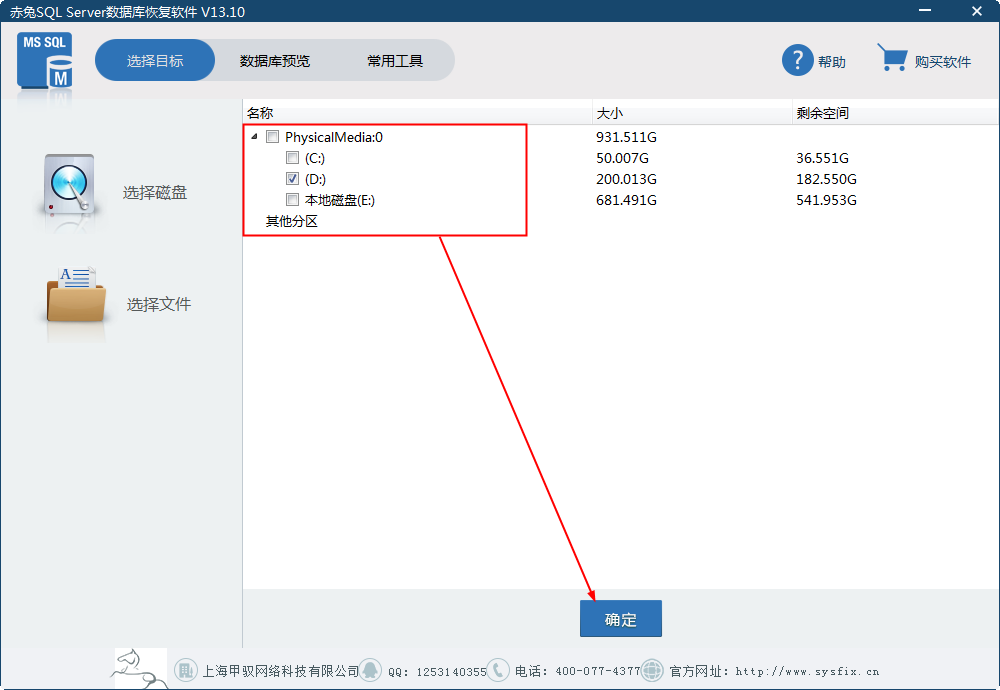This screenshot has height=690, width=1000.
Task: Click the QQ penguin icon in footer
Action: click(370, 670)
